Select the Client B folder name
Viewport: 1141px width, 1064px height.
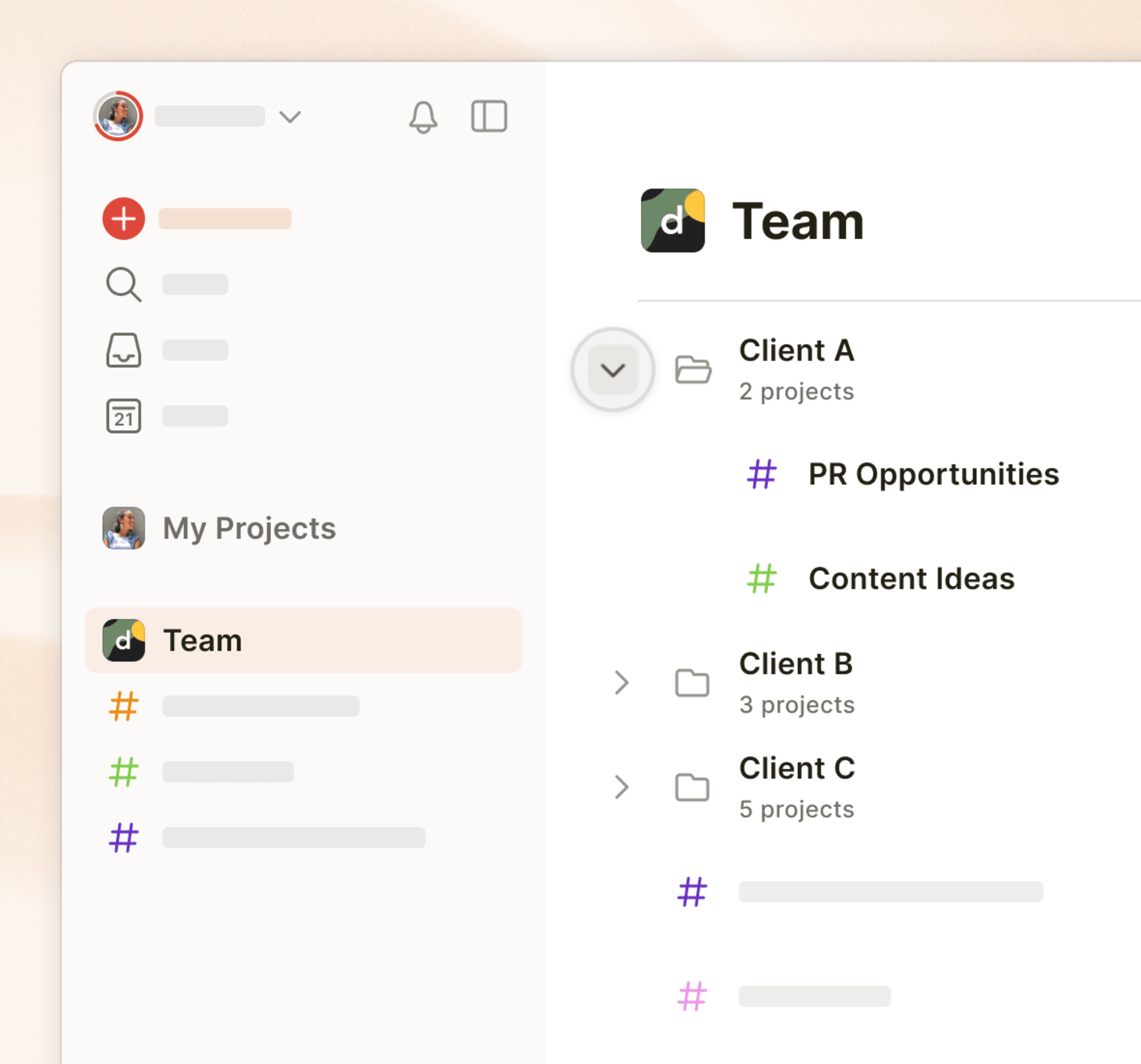[796, 664]
